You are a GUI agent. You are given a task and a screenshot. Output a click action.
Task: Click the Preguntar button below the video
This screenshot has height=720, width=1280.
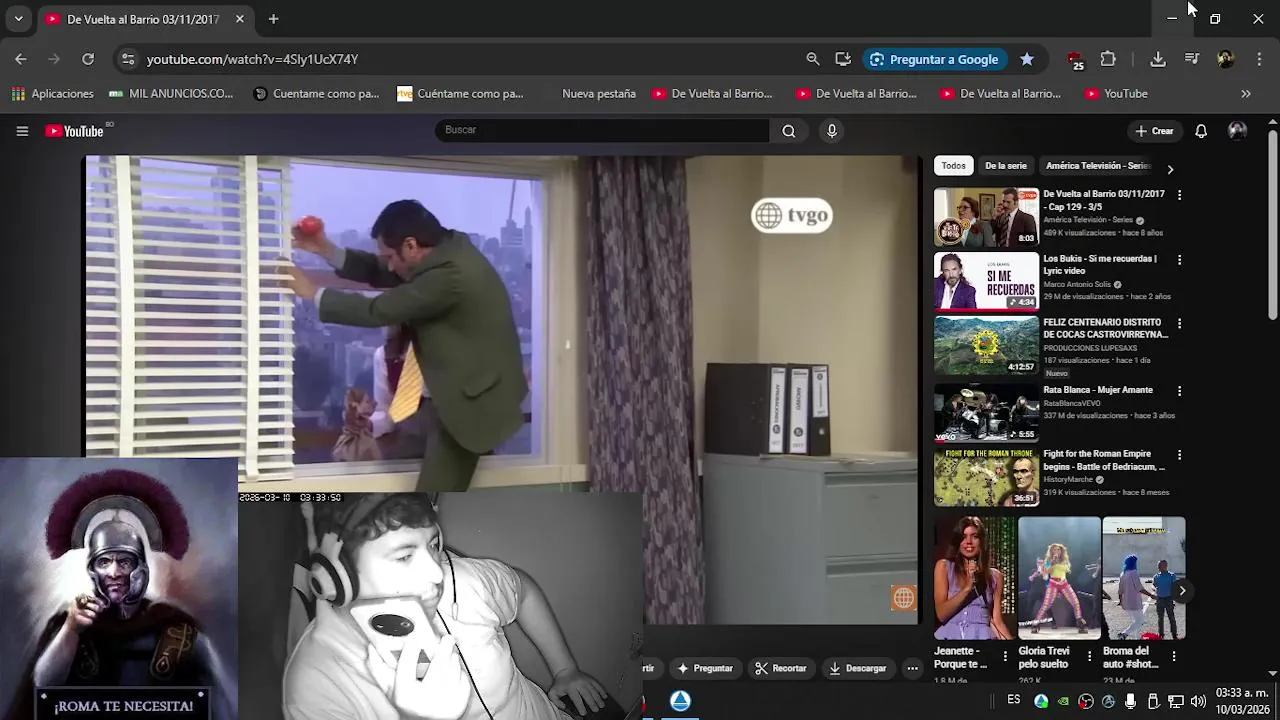click(705, 668)
